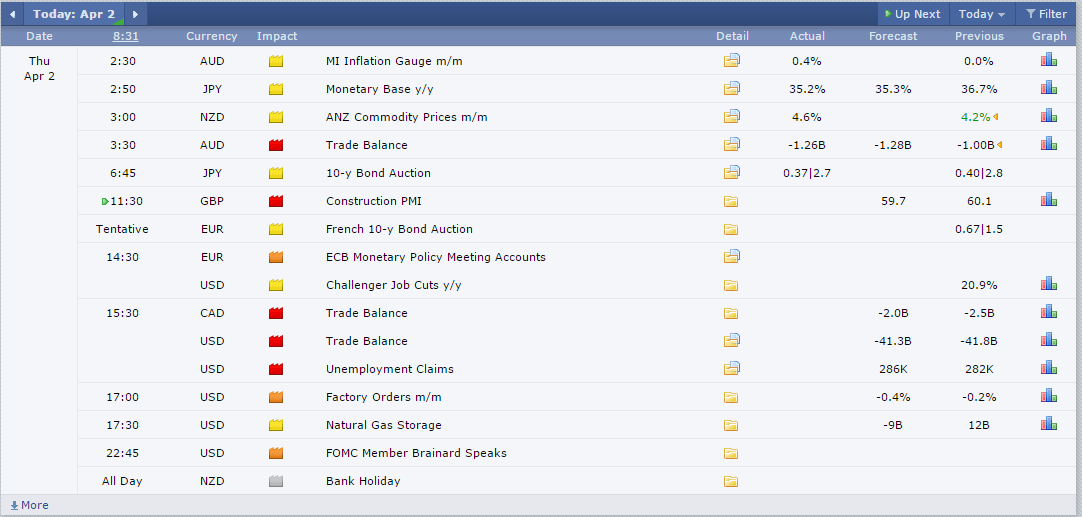Show graph for Unemployment Claims
The width and height of the screenshot is (1082, 517).
pos(1049,368)
